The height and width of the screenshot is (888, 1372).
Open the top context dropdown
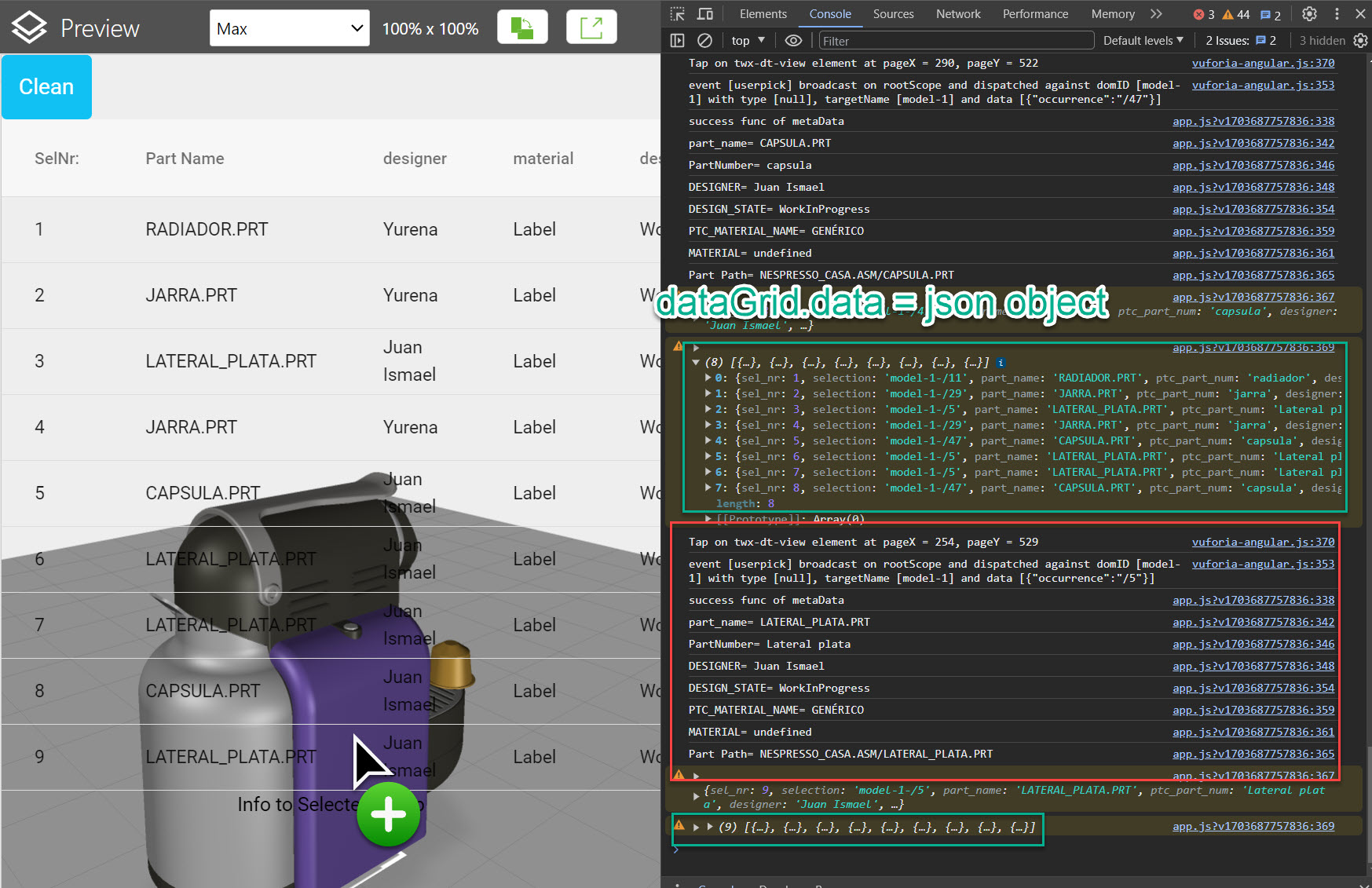(748, 41)
